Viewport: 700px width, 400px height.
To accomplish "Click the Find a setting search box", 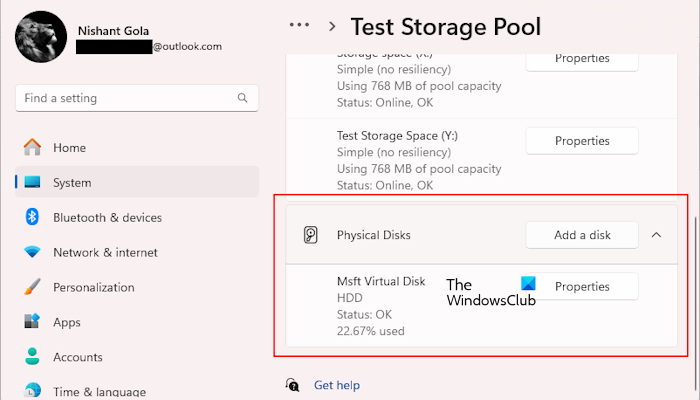I will click(x=125, y=99).
